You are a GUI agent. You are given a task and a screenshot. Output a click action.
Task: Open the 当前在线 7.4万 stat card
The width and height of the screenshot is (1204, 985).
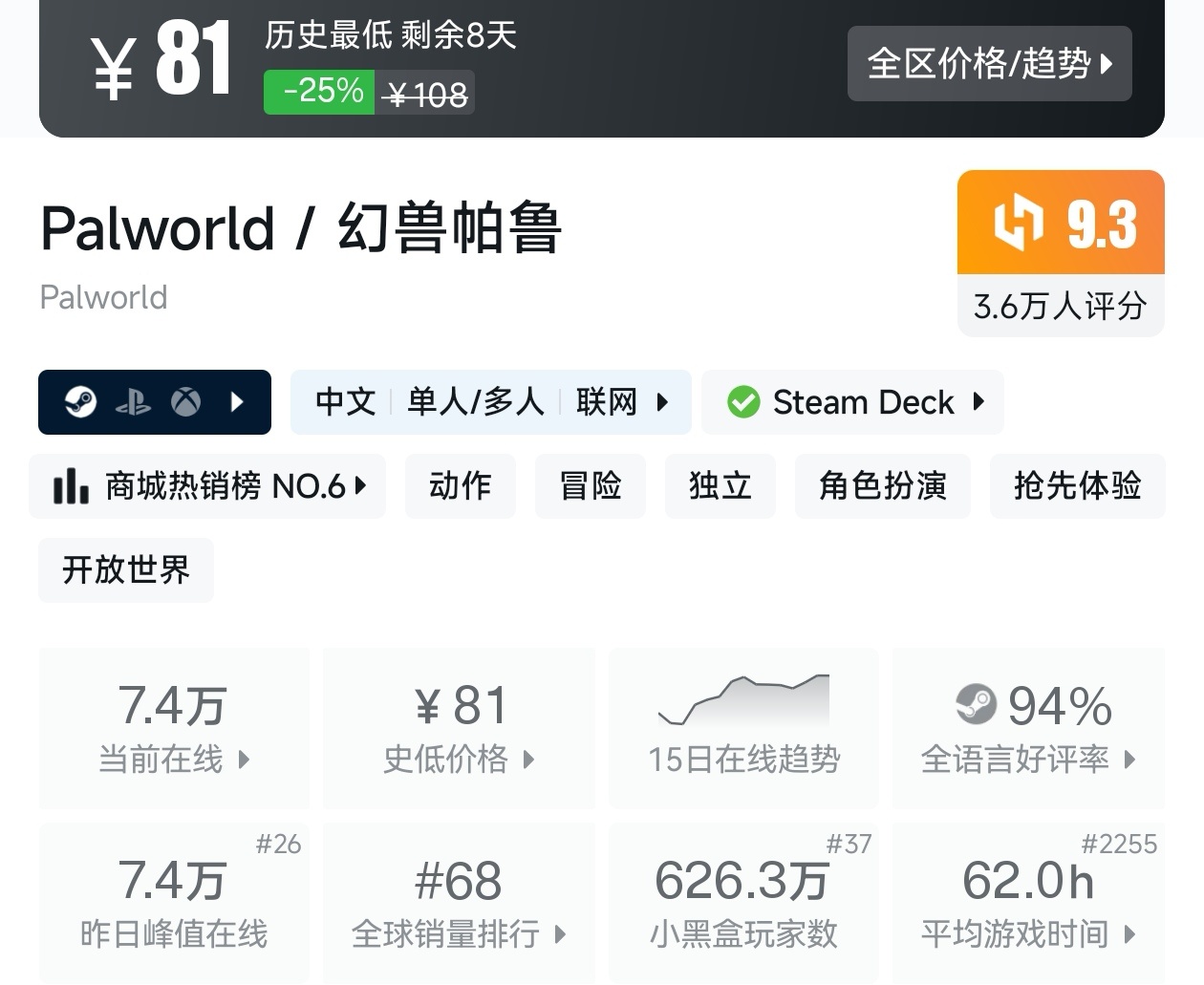pyautogui.click(x=174, y=728)
